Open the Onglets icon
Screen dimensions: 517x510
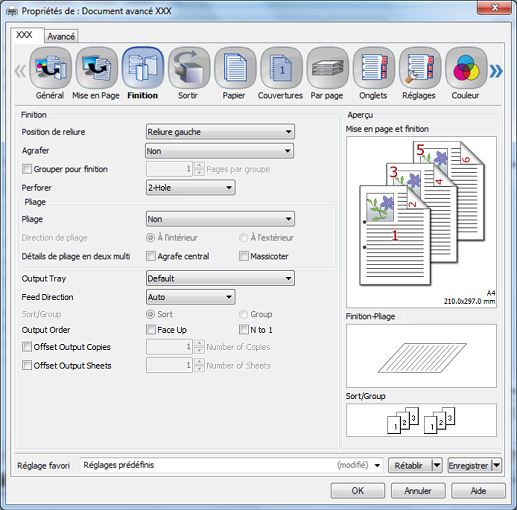(x=374, y=68)
